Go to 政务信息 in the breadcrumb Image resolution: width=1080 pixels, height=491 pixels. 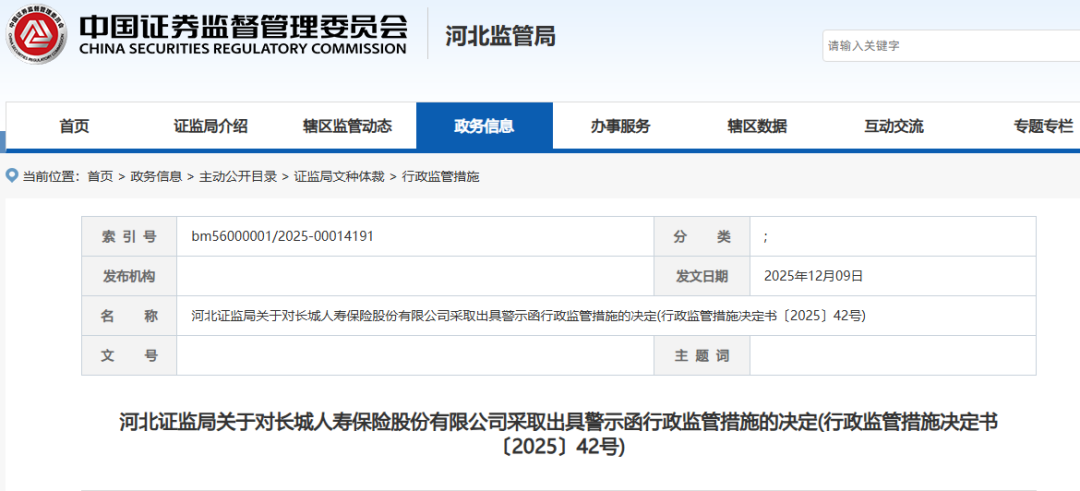tap(156, 176)
